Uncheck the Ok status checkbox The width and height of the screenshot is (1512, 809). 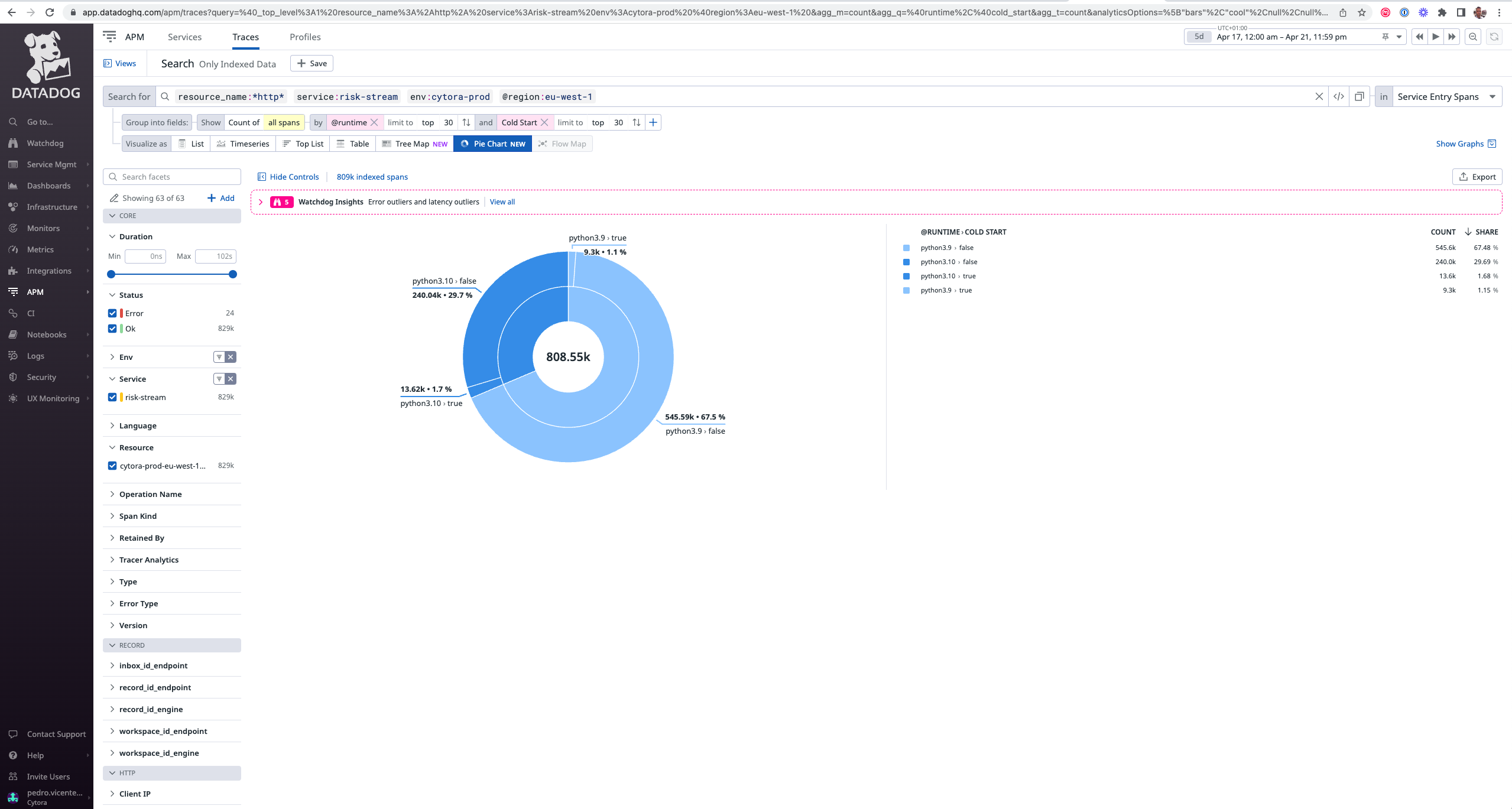[112, 329]
